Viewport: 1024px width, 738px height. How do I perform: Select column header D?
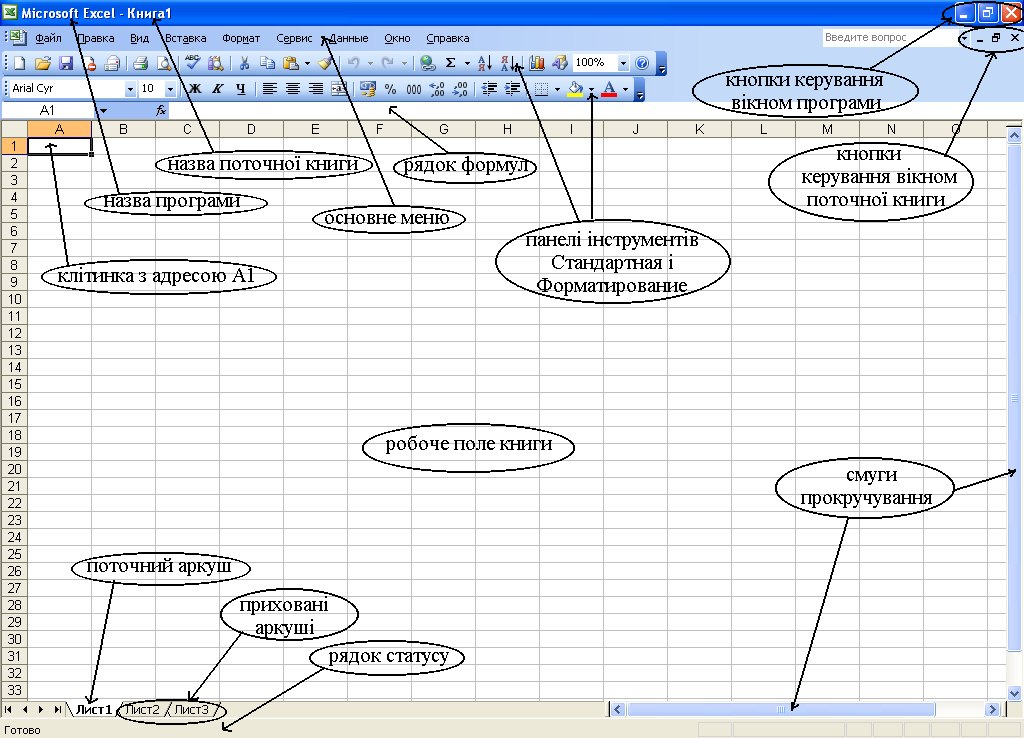pyautogui.click(x=251, y=129)
